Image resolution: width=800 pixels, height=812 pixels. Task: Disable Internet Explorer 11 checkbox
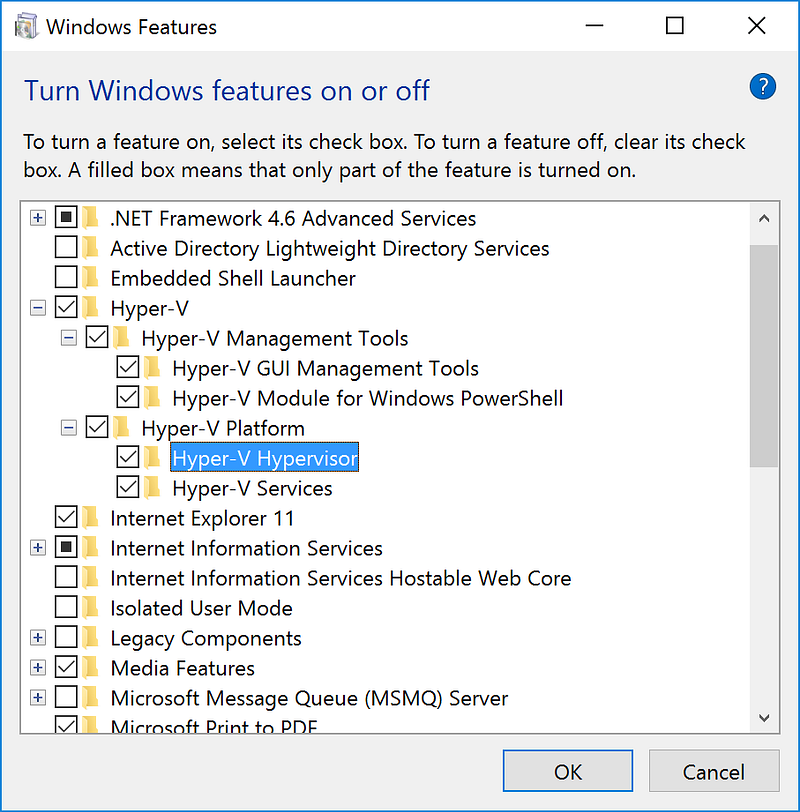[x=66, y=517]
